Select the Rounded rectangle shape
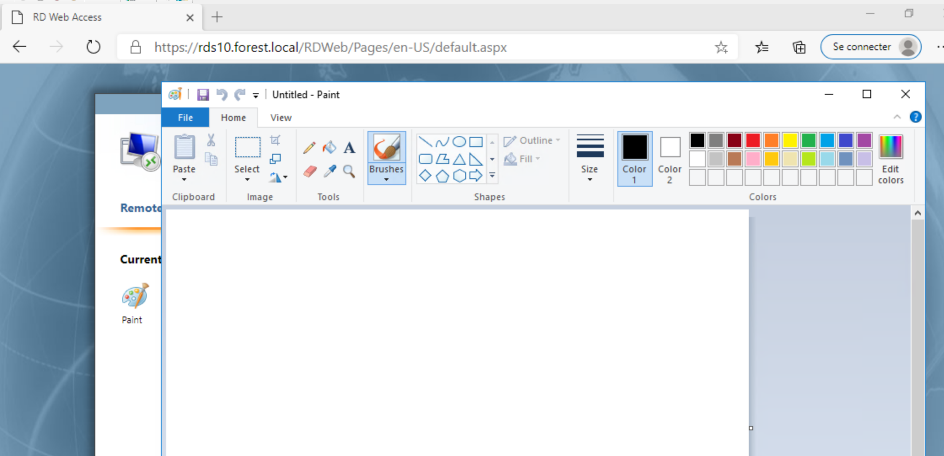The image size is (944, 456). pyautogui.click(x=426, y=159)
